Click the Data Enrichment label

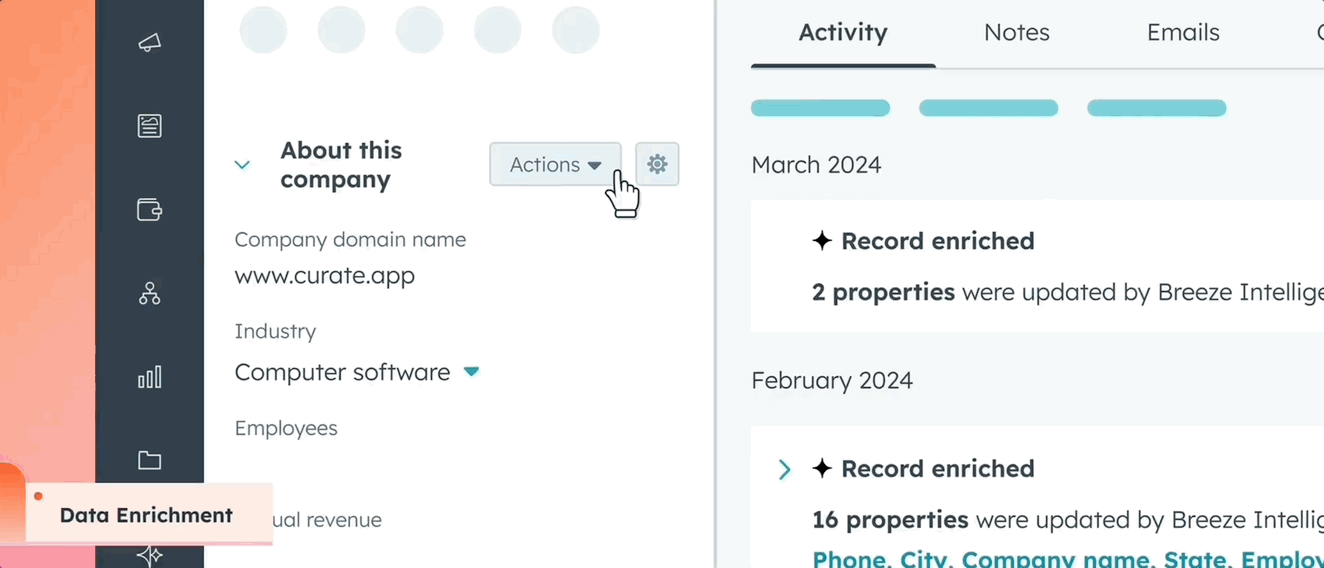146,516
